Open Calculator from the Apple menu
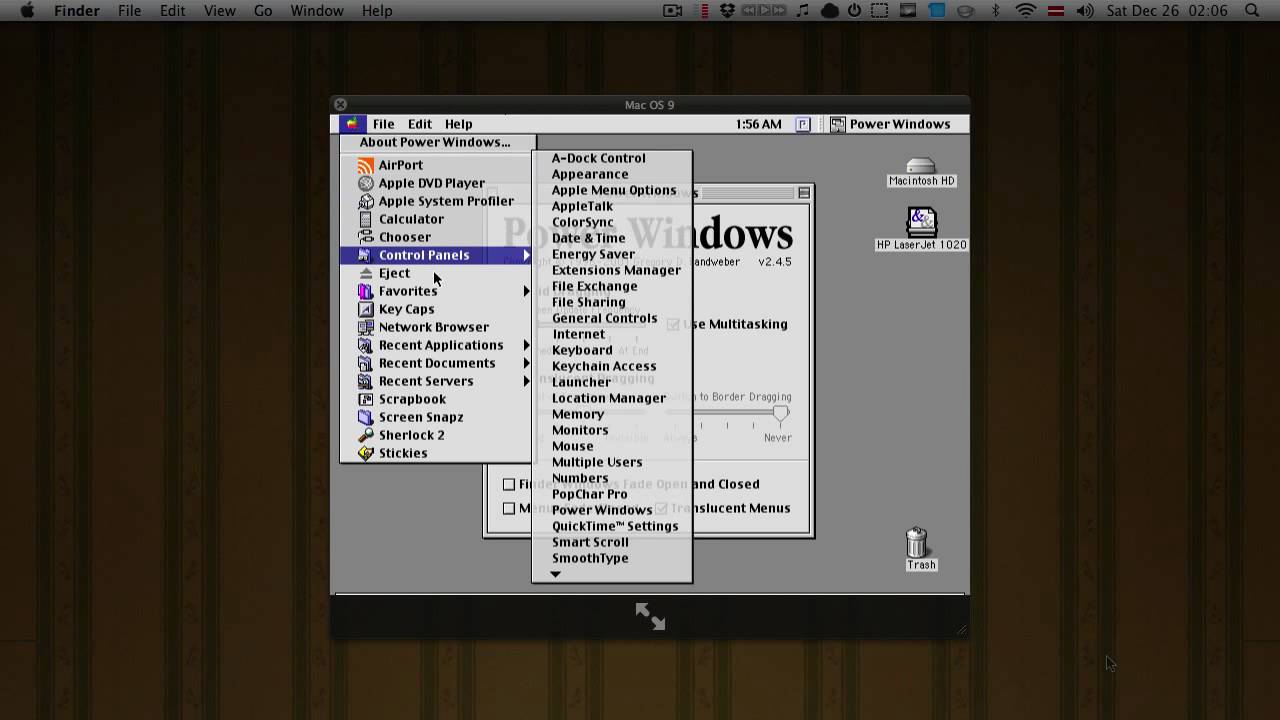This screenshot has height=720, width=1280. point(436,219)
